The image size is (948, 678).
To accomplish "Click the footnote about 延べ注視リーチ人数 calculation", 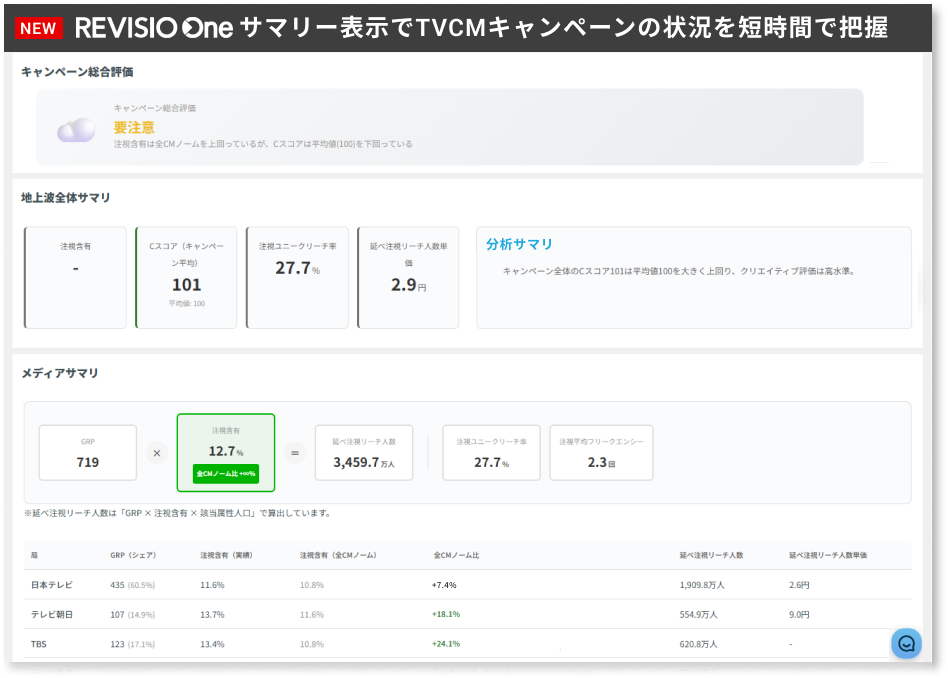I will tap(177, 513).
